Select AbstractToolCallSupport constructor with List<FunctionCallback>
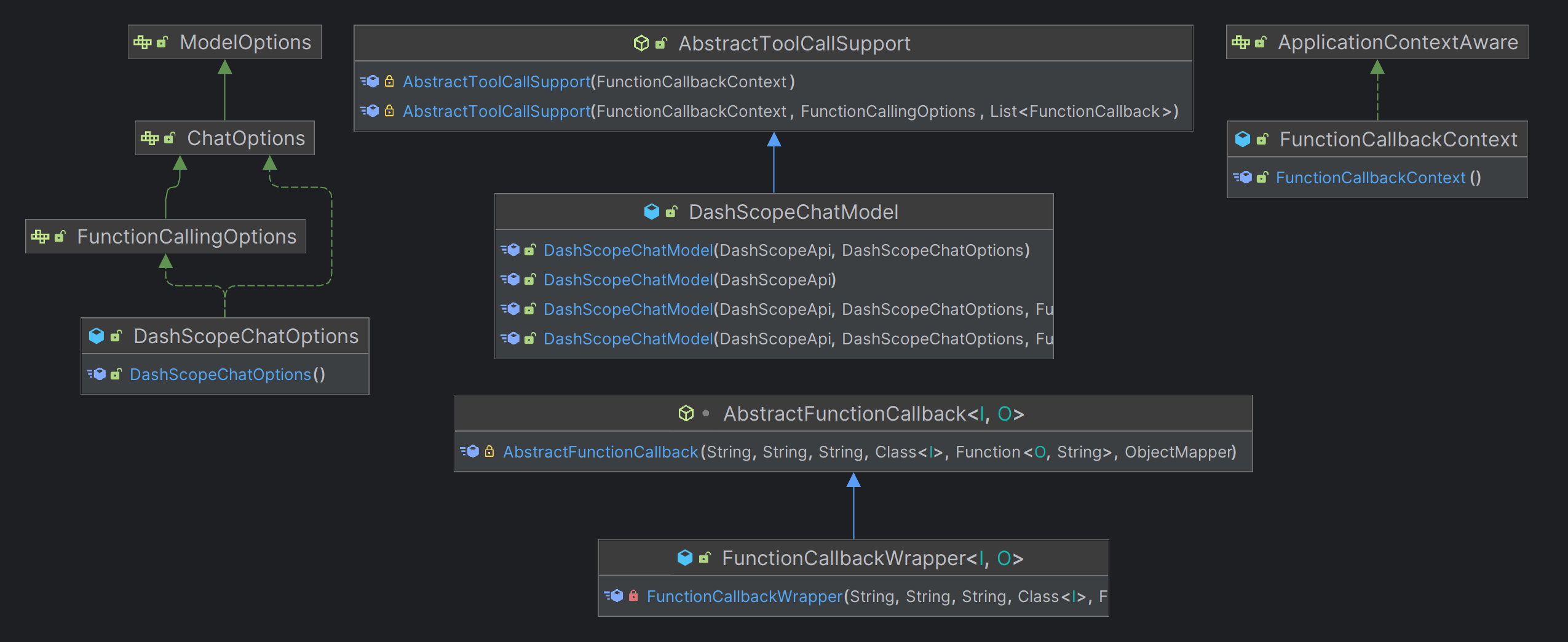 774,111
